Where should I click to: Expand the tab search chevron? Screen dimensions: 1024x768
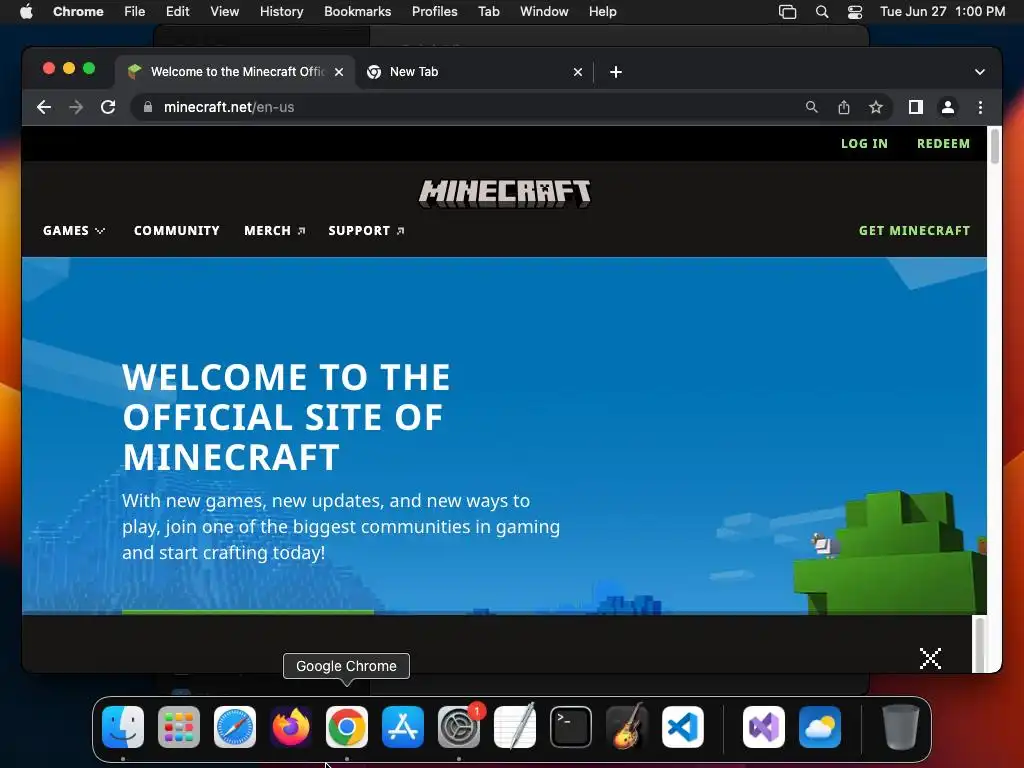(x=980, y=72)
